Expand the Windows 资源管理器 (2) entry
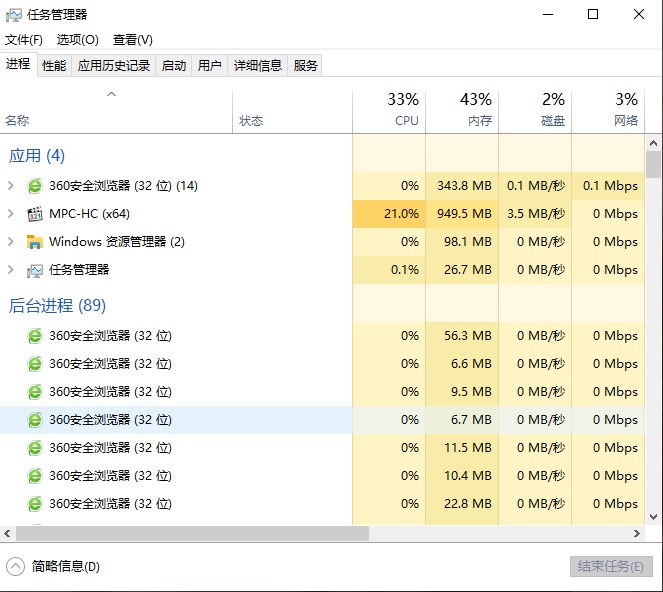663x592 pixels. point(11,242)
